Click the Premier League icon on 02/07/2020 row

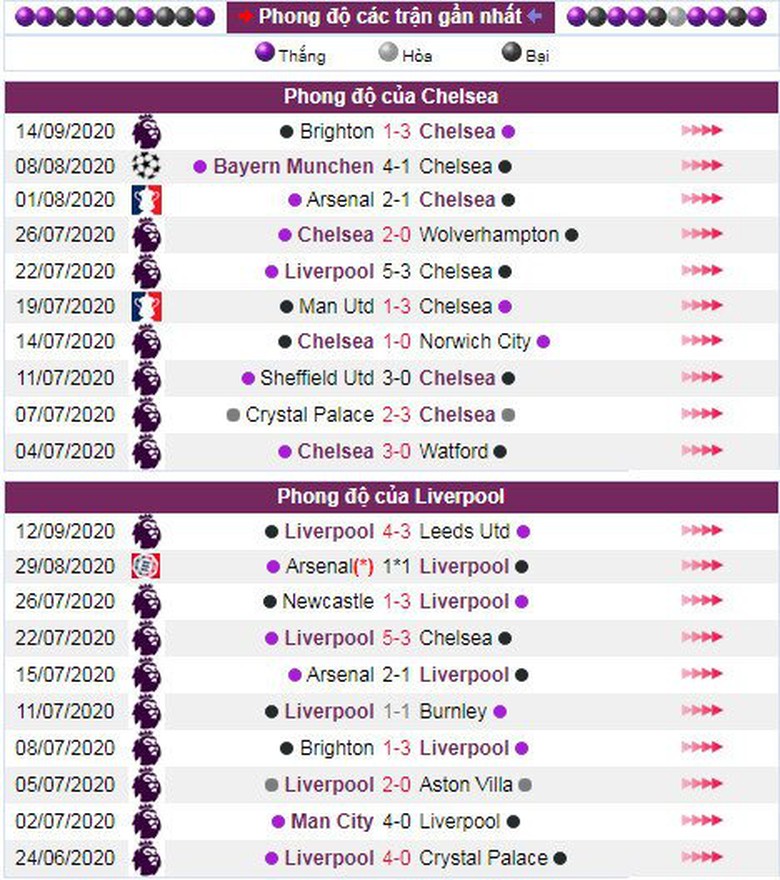[x=147, y=821]
